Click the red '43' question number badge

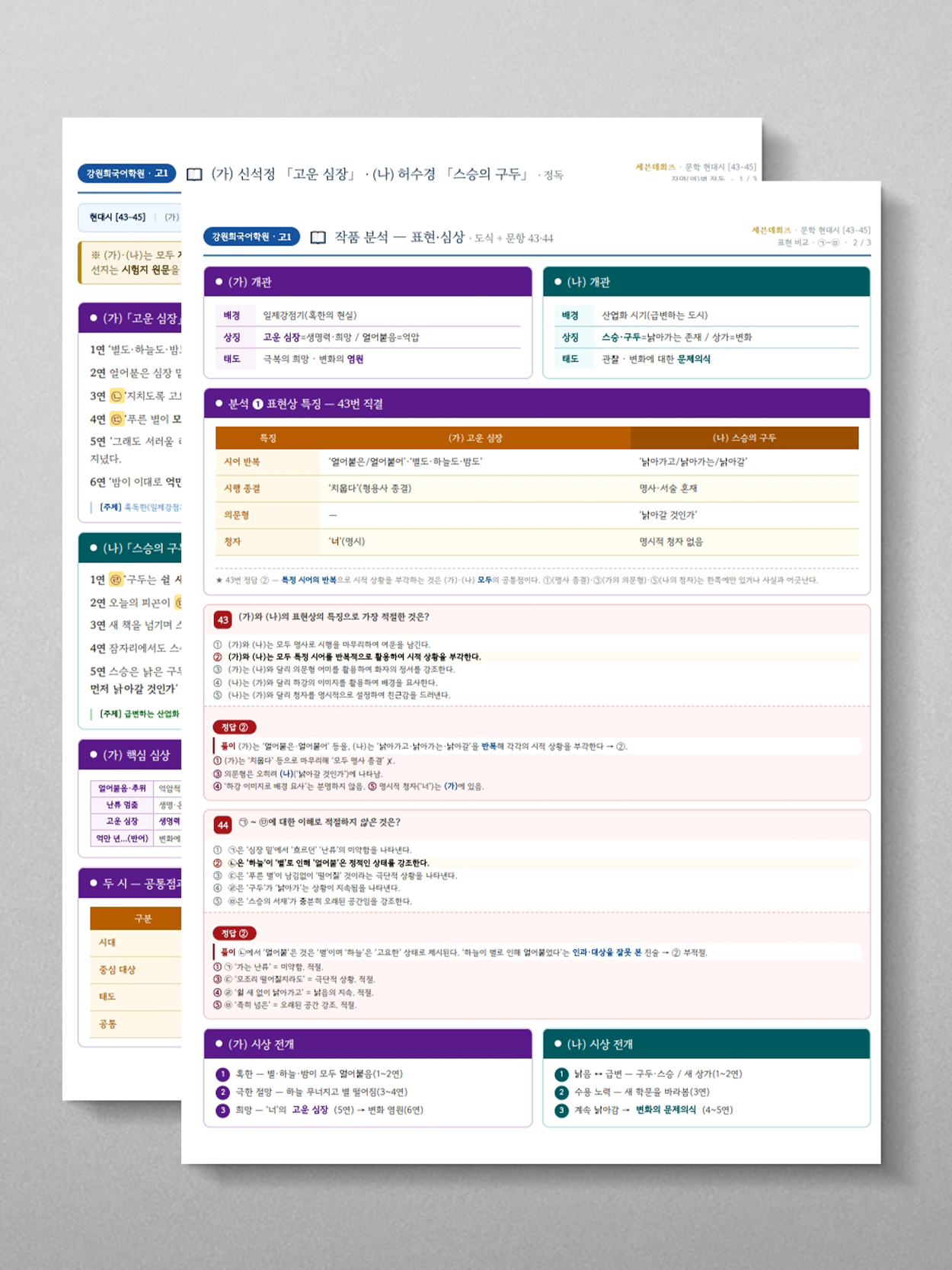coord(222,620)
